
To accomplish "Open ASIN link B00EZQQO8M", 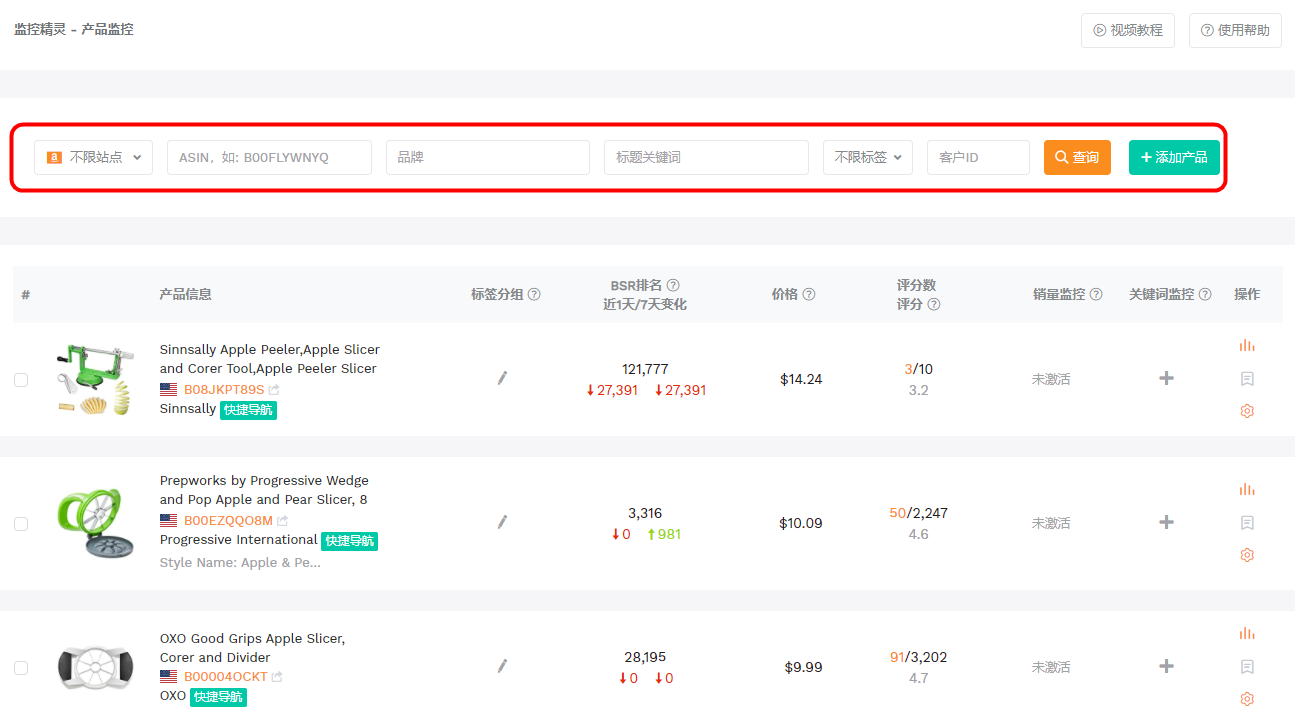I will click(x=228, y=521).
